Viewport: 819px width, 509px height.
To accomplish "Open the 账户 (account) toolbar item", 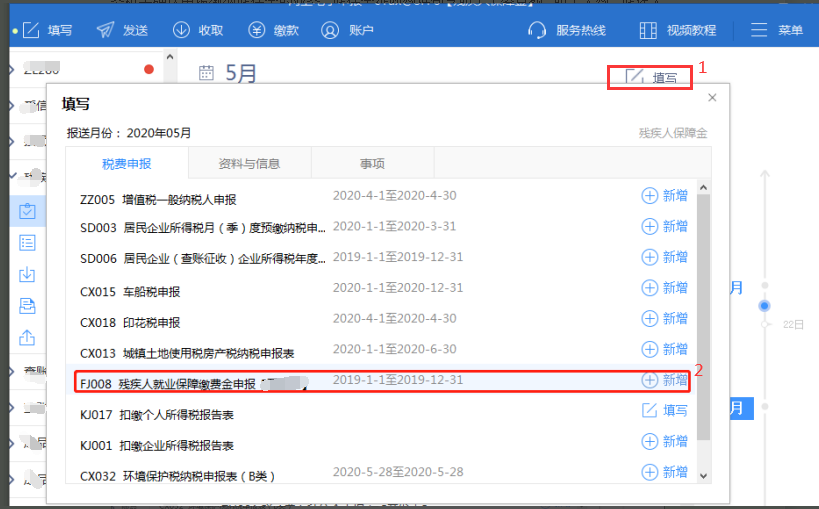I will (347, 30).
